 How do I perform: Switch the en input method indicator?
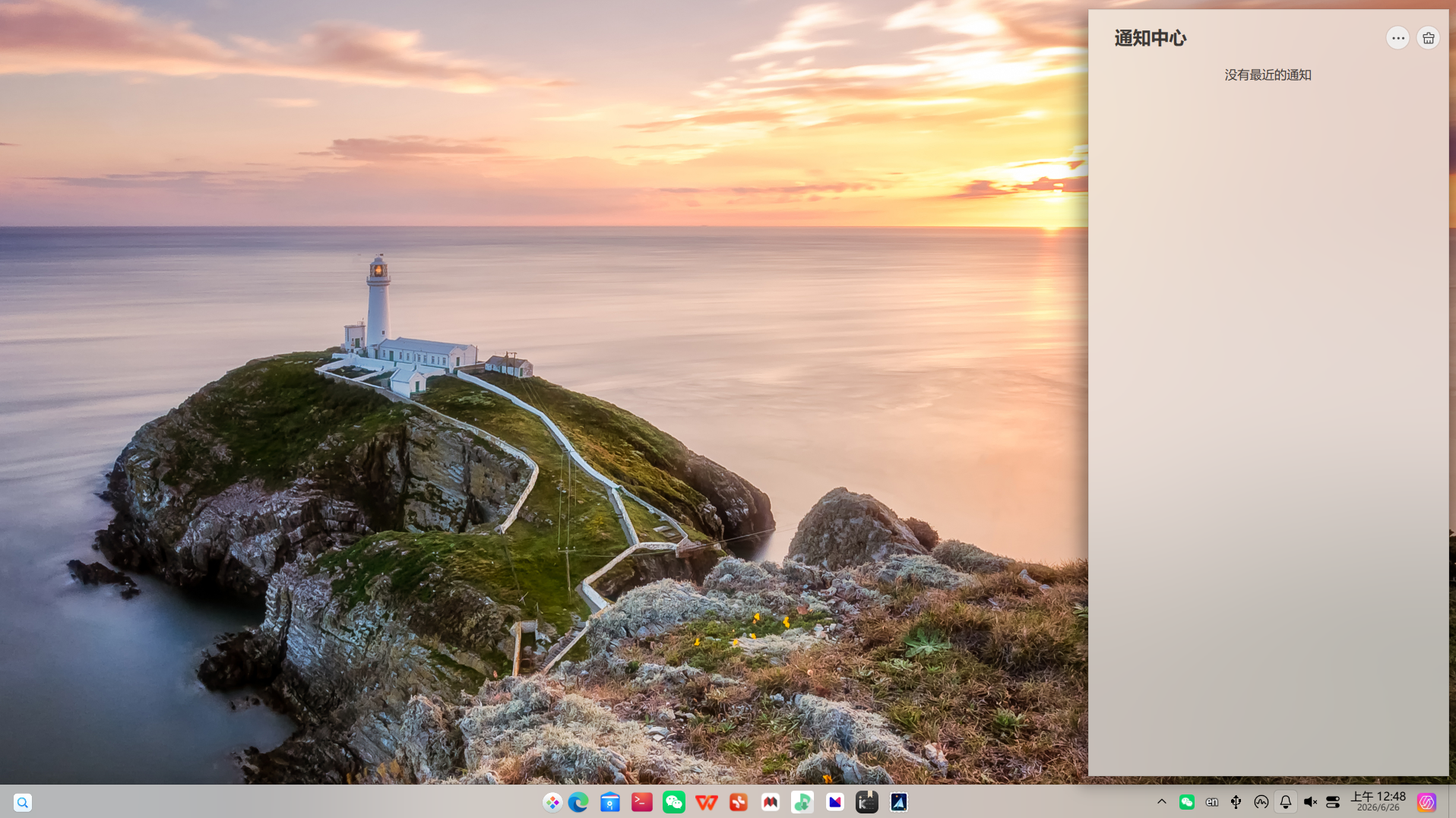coord(1212,802)
